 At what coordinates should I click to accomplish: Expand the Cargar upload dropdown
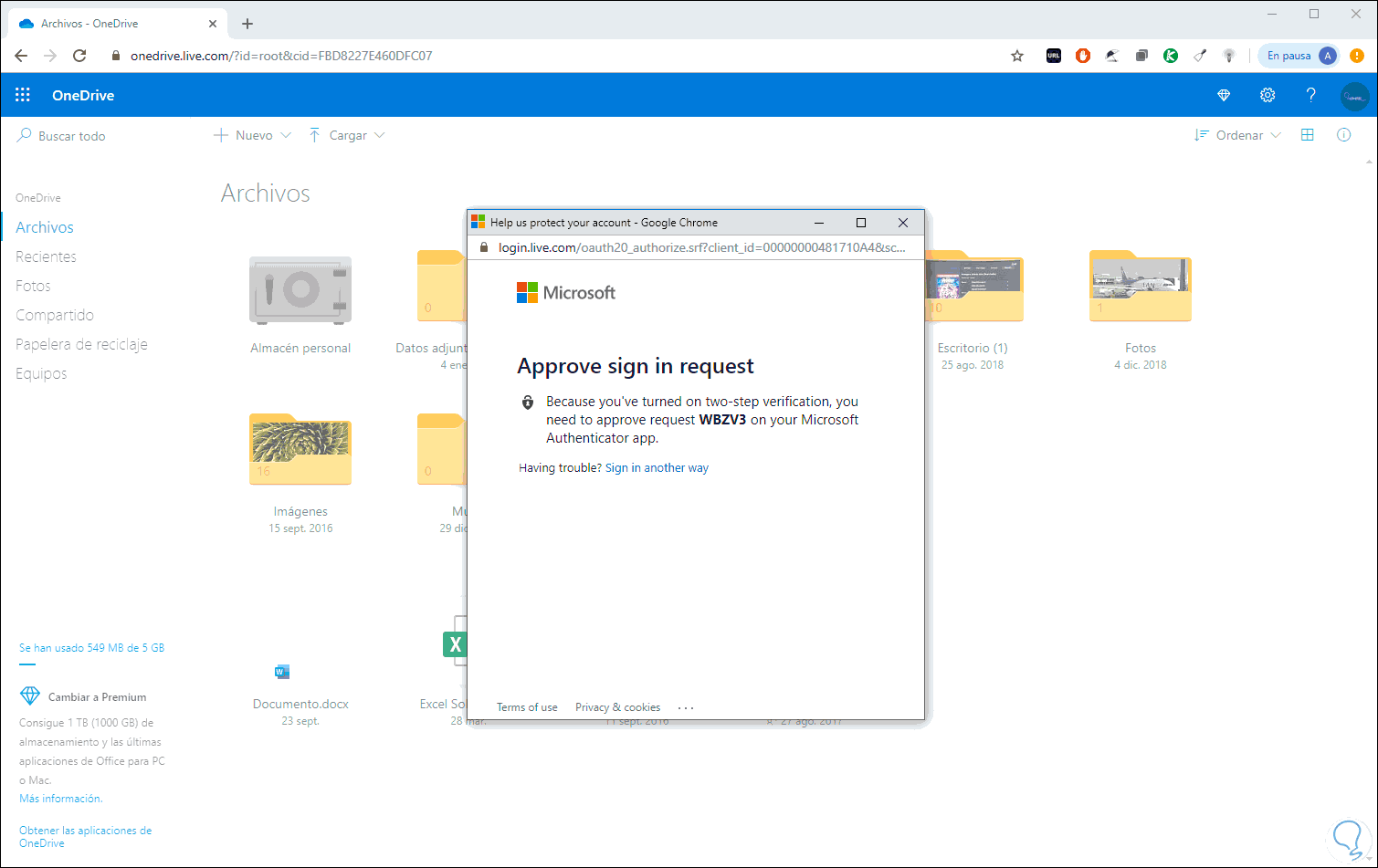point(347,135)
